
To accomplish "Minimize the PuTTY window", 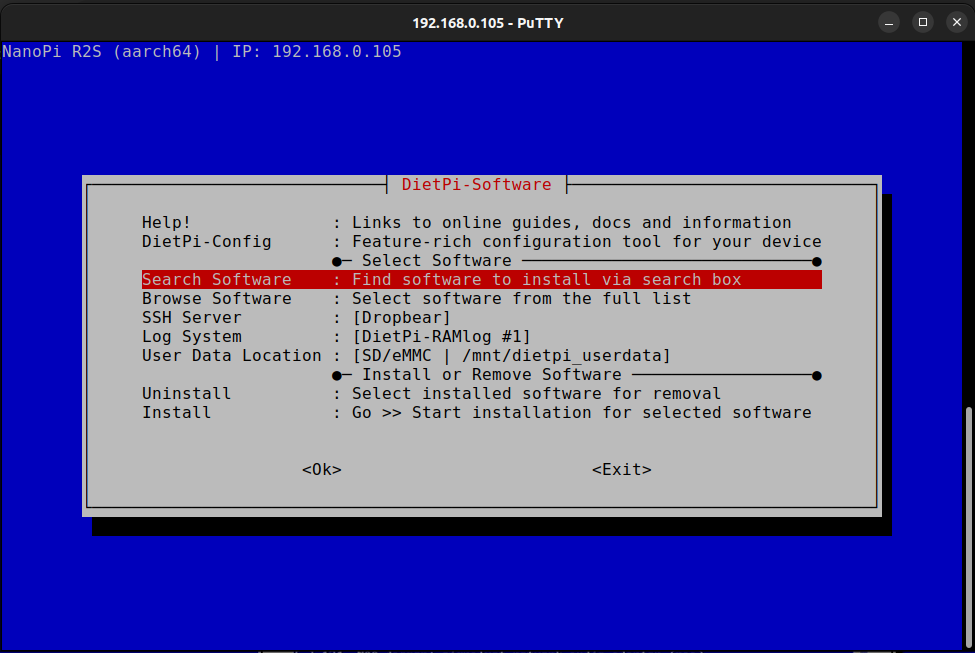I will pos(889,22).
